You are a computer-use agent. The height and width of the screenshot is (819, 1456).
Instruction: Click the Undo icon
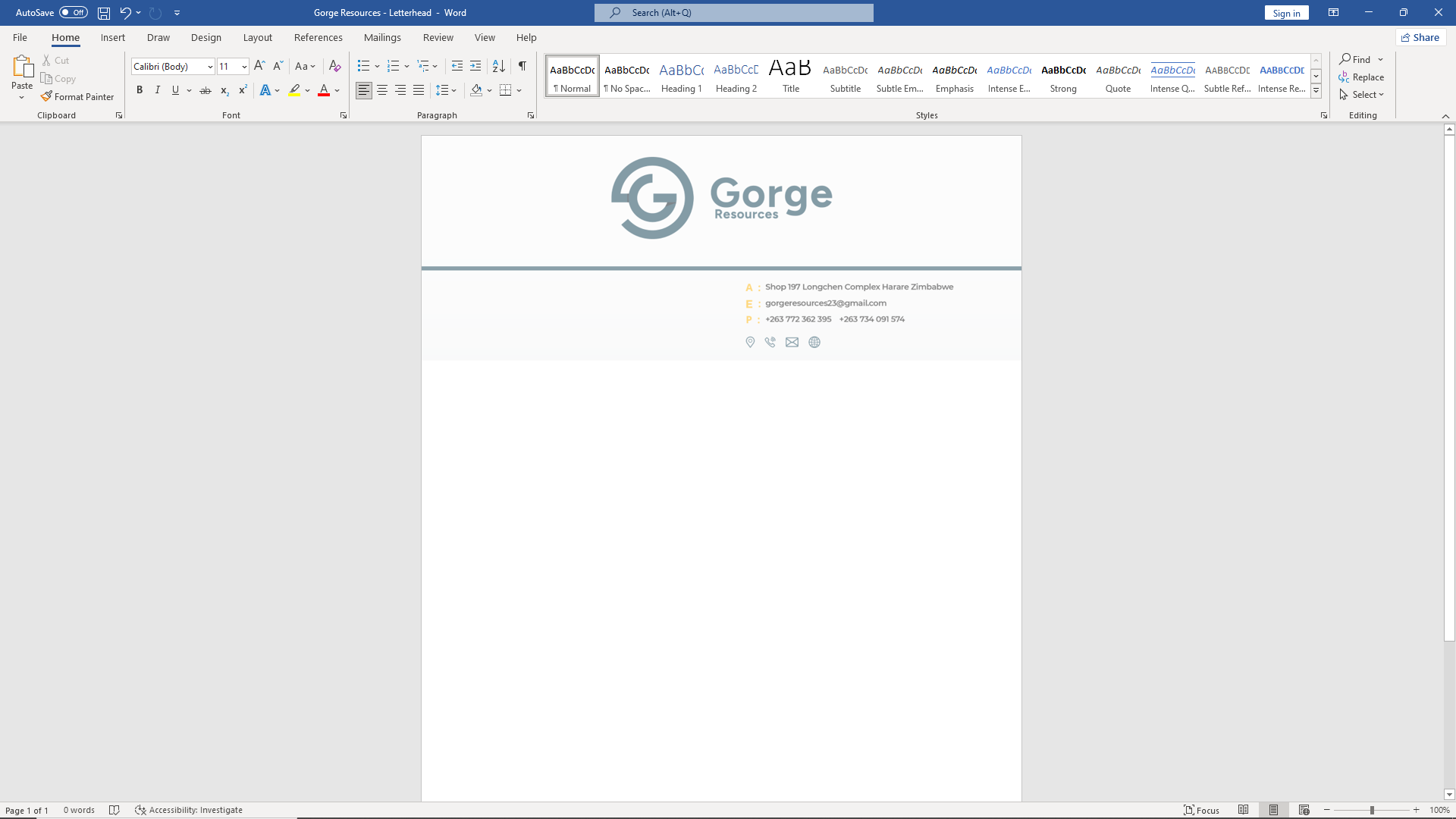[x=125, y=13]
